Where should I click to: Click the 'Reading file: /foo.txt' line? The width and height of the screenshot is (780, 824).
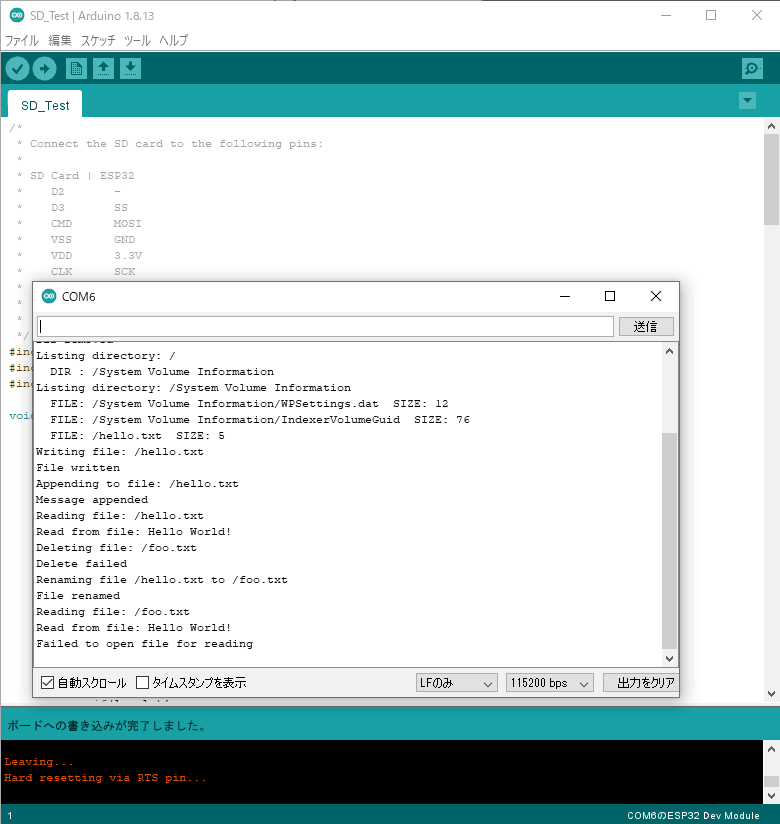point(112,612)
